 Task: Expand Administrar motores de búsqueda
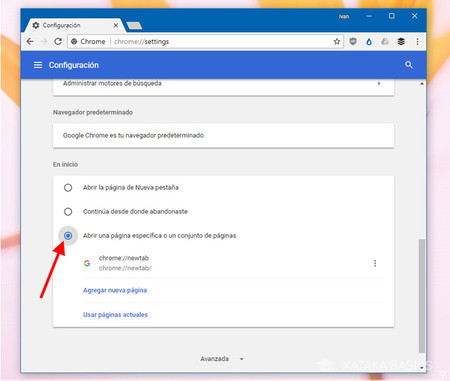pos(223,83)
